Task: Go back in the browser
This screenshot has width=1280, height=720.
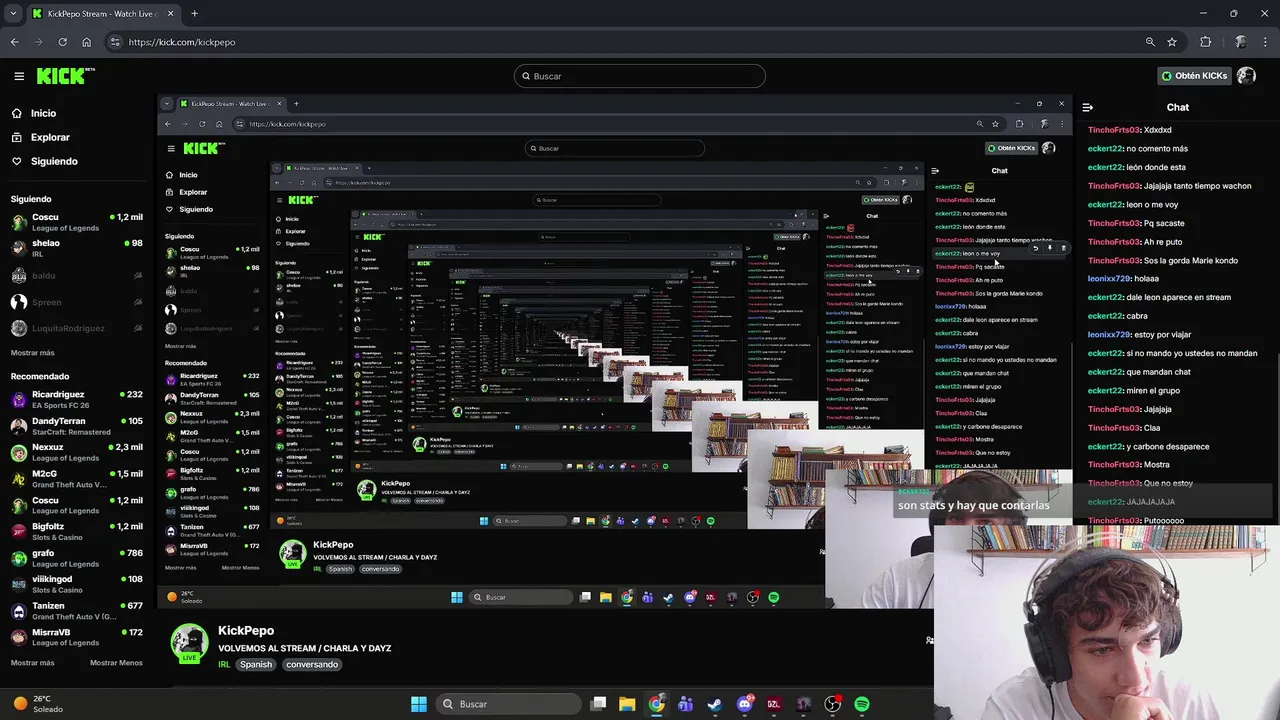Action: (14, 42)
